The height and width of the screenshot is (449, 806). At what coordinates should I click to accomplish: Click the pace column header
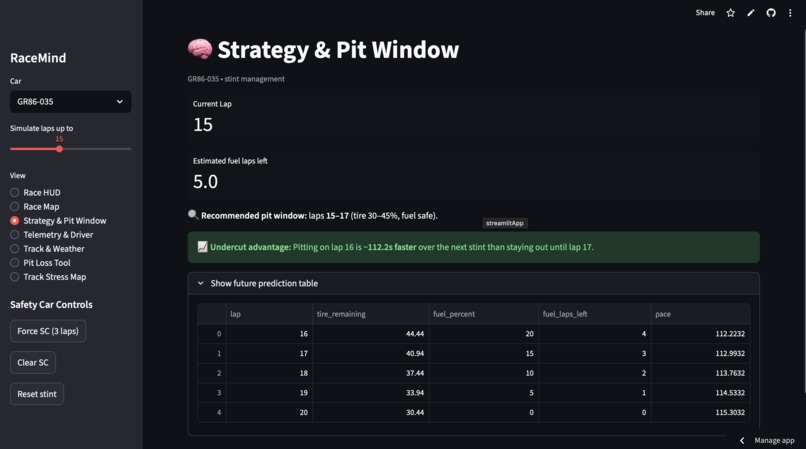click(x=700, y=314)
